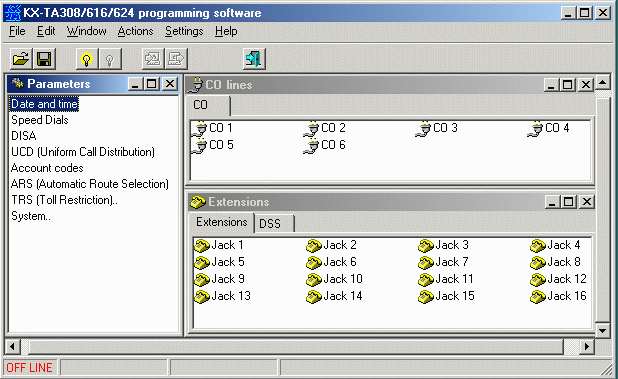This screenshot has height=379, width=618.
Task: Open the File menu
Action: [17, 31]
